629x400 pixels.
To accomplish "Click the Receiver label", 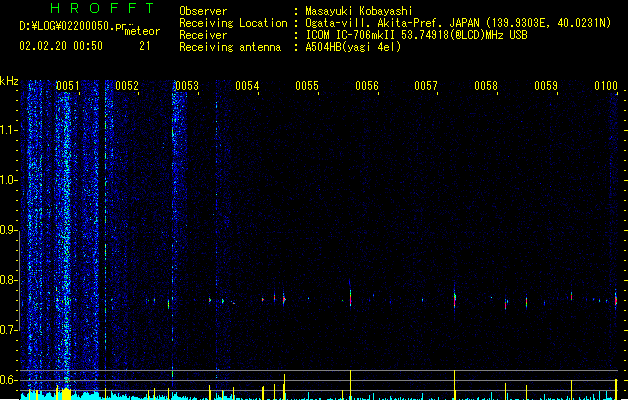I will tap(203, 35).
